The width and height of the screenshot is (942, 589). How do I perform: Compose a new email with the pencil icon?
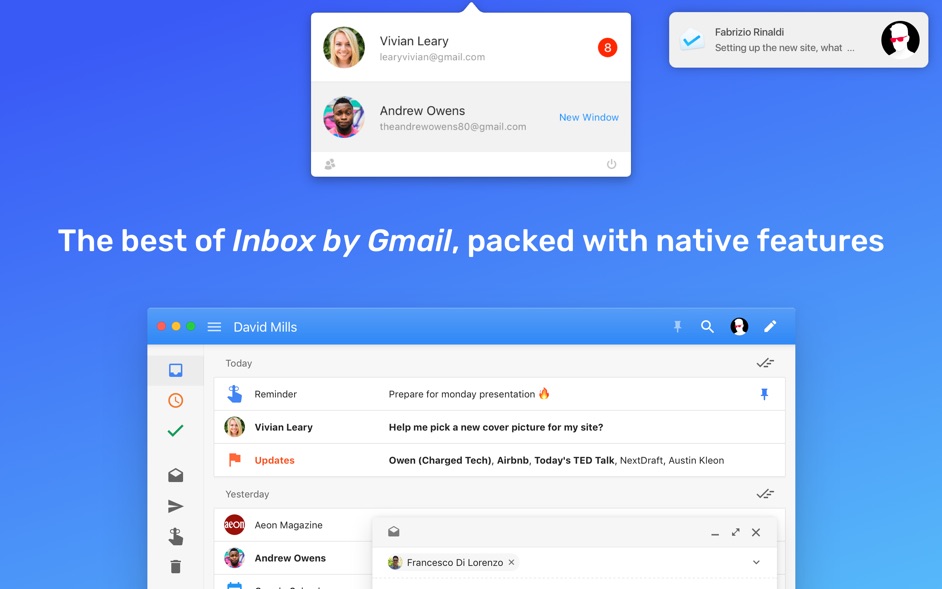(x=770, y=326)
